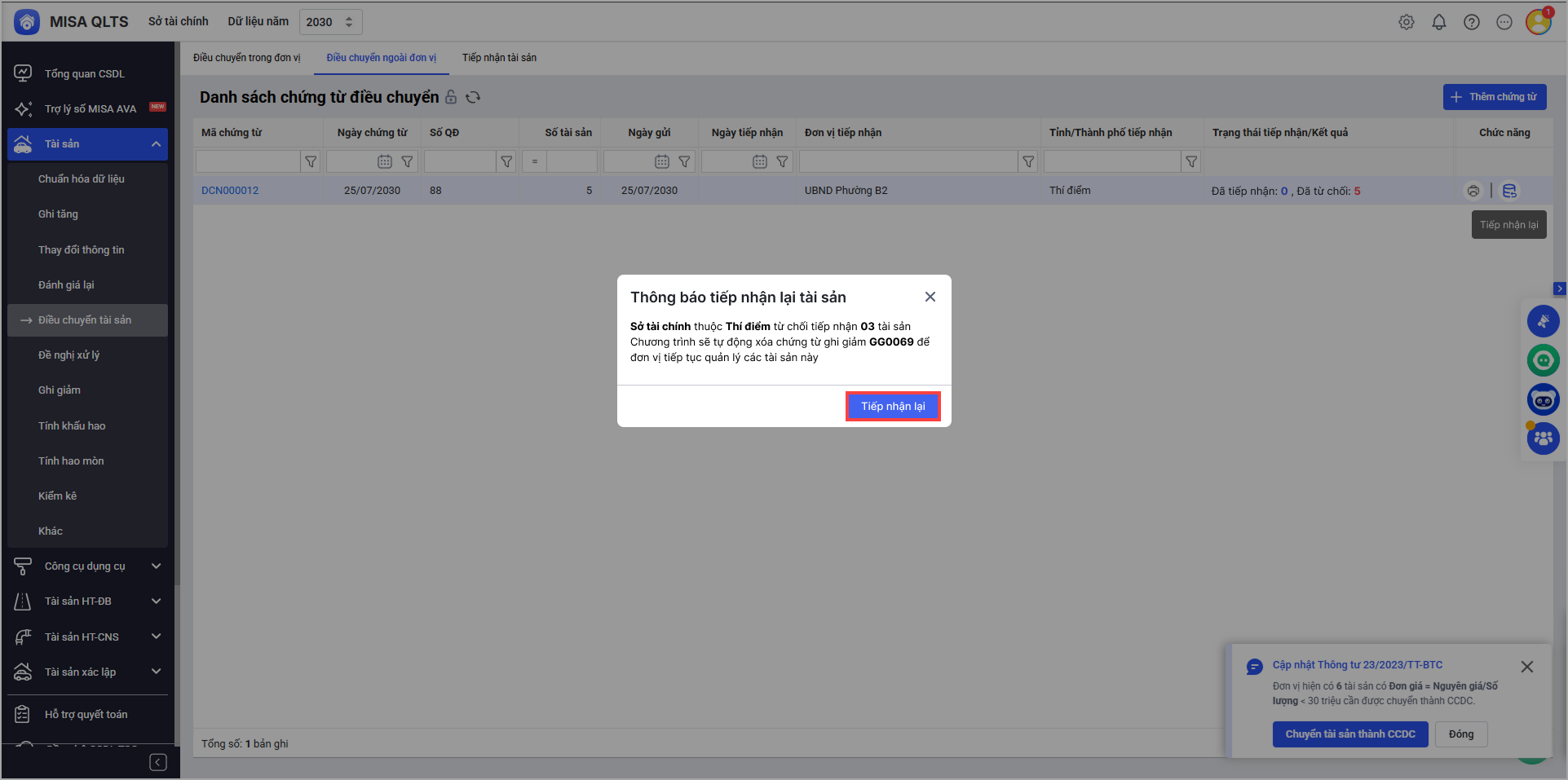1568x780 pixels.
Task: Collapse the Tài sản menu section
Action: click(156, 144)
